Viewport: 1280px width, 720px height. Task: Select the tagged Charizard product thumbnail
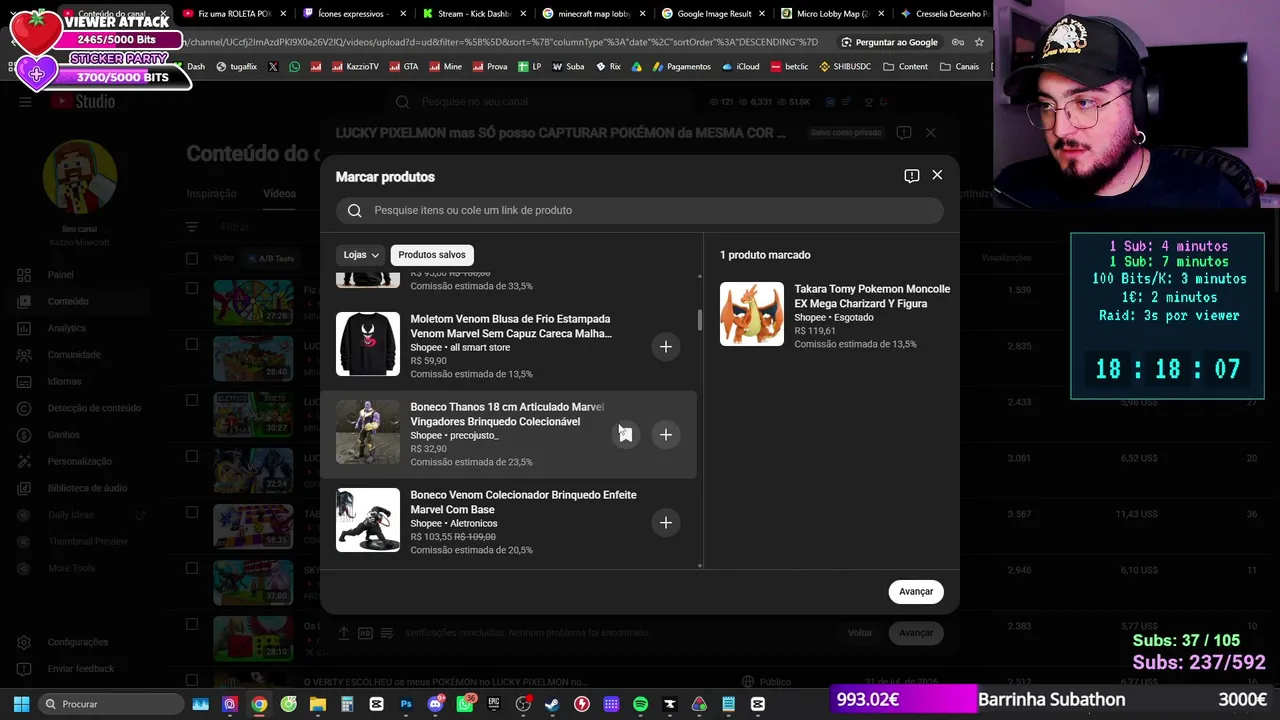pos(752,314)
